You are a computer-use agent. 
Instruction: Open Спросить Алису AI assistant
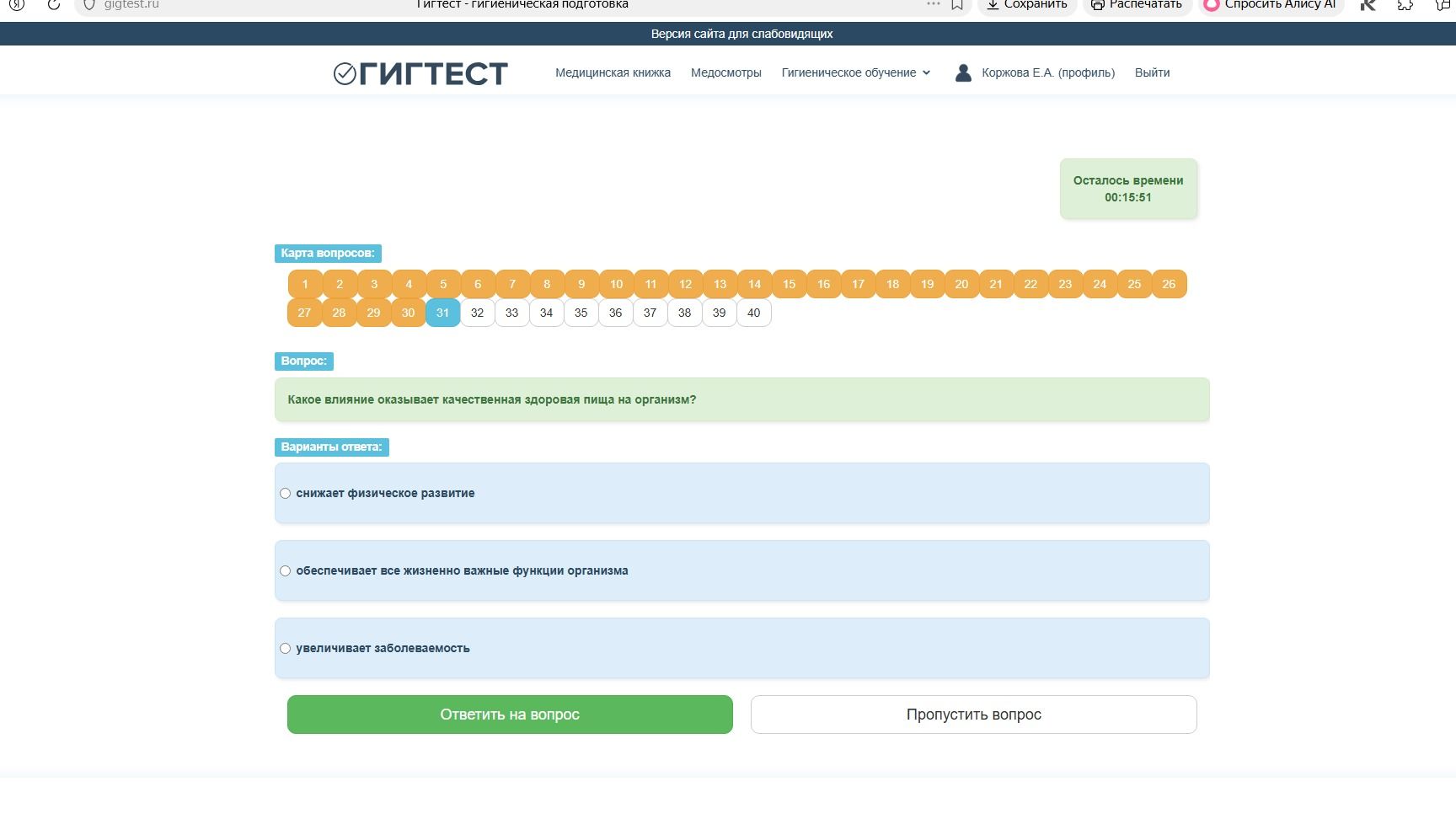tap(1271, 4)
